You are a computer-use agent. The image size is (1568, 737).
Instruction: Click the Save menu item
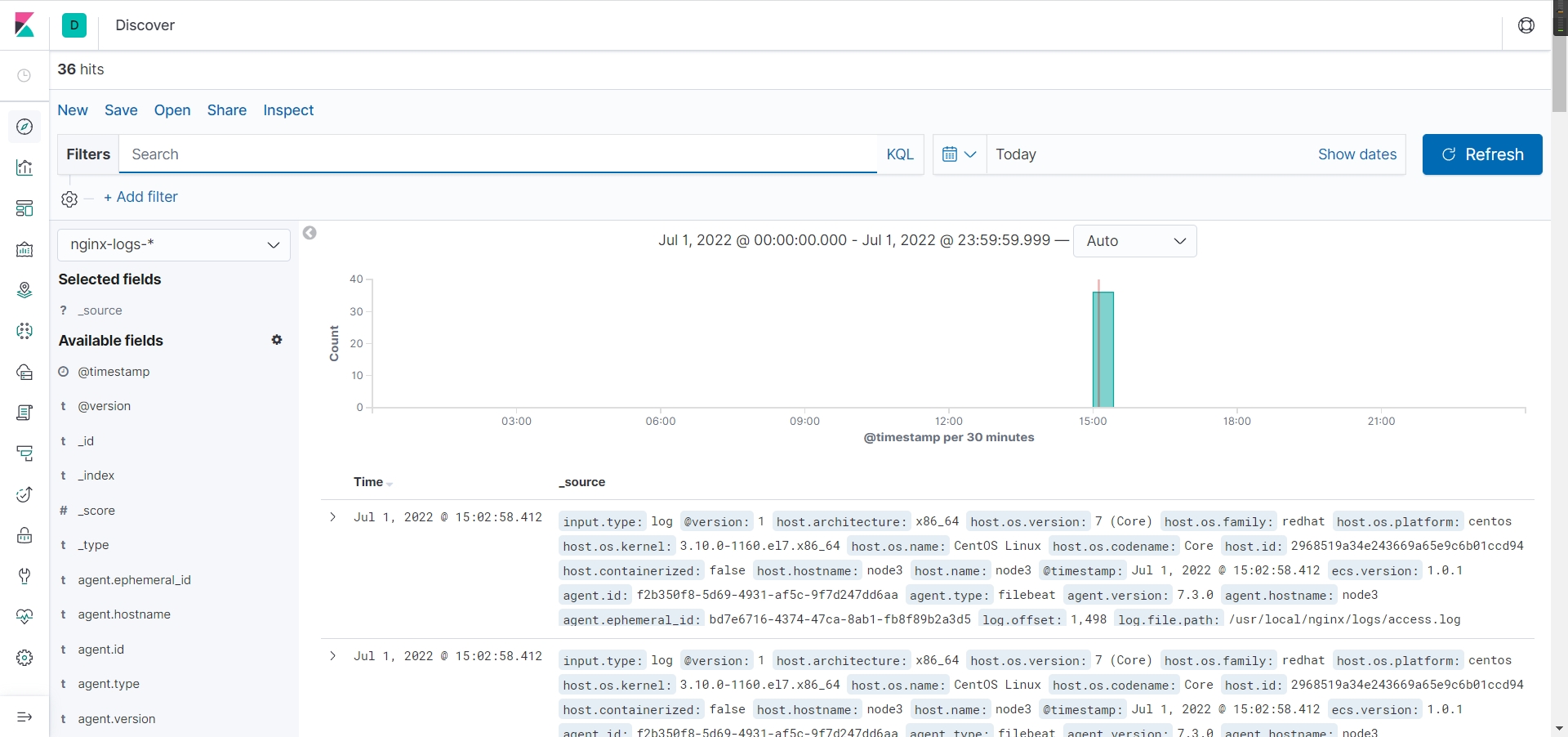point(121,110)
